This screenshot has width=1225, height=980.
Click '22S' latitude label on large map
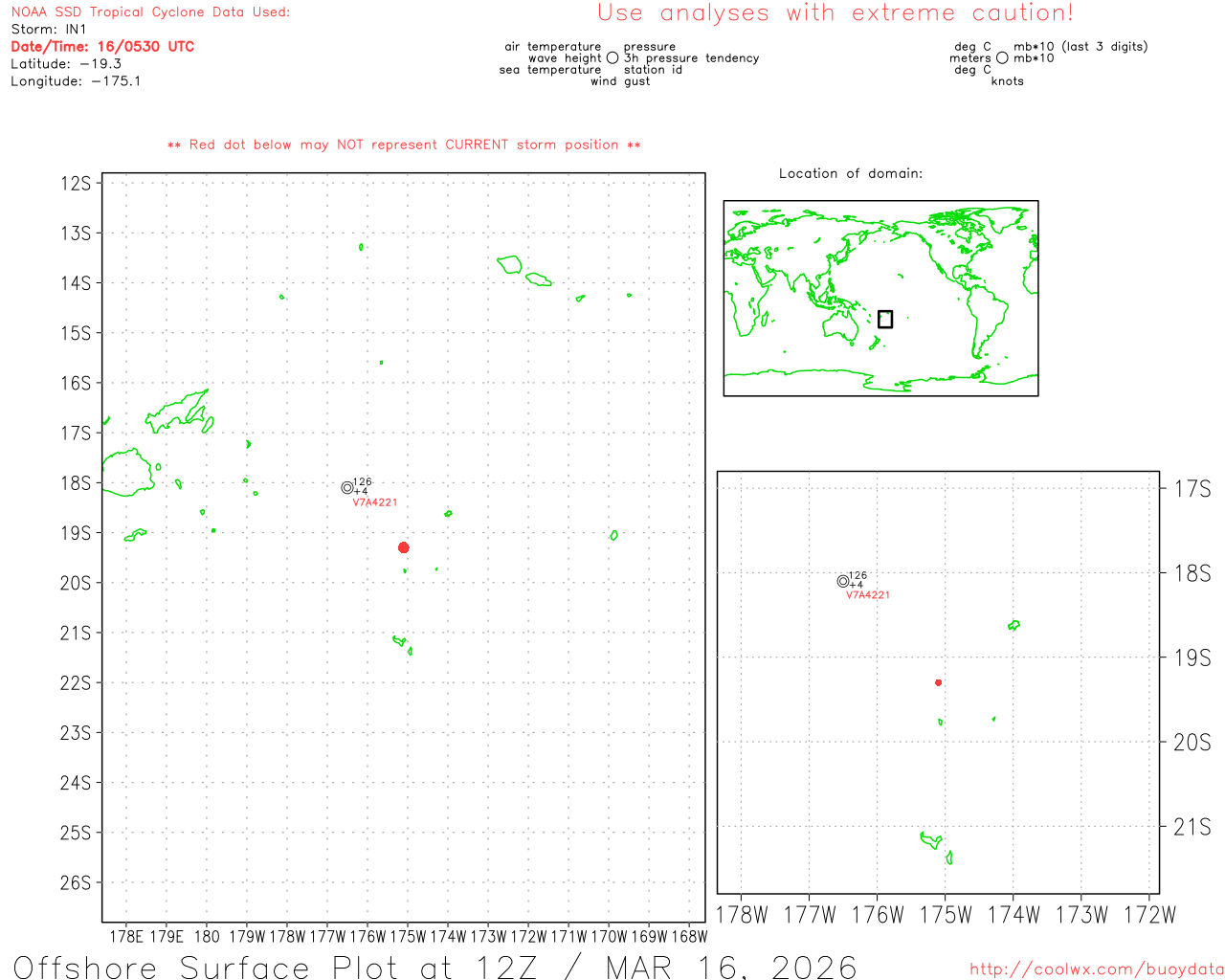(76, 682)
